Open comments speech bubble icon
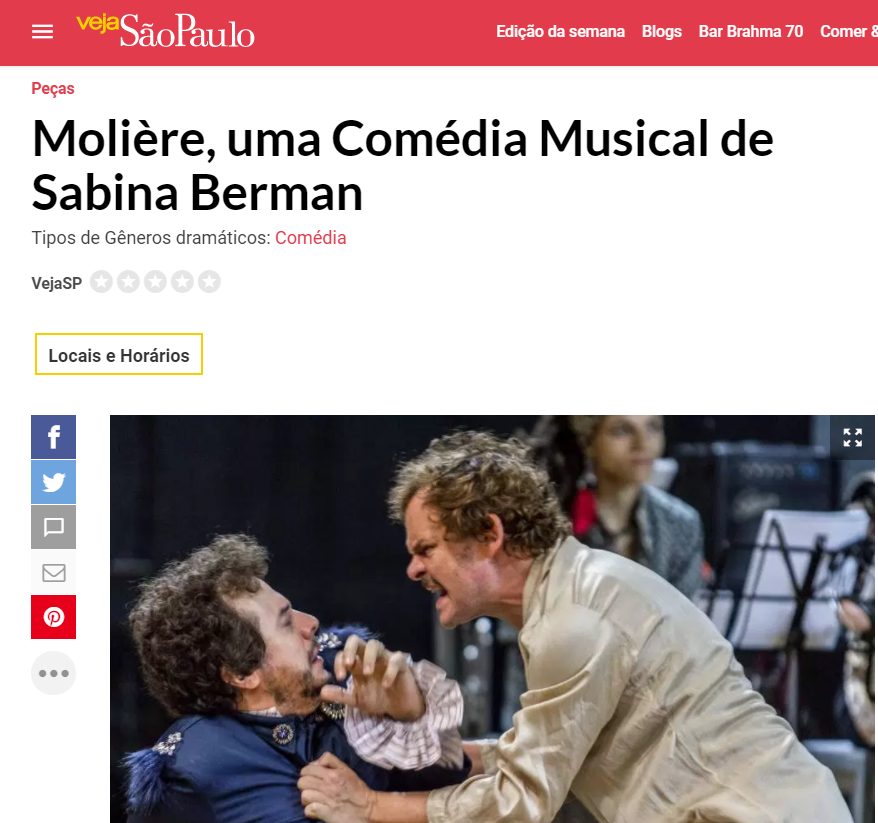This screenshot has width=878, height=823. [53, 527]
